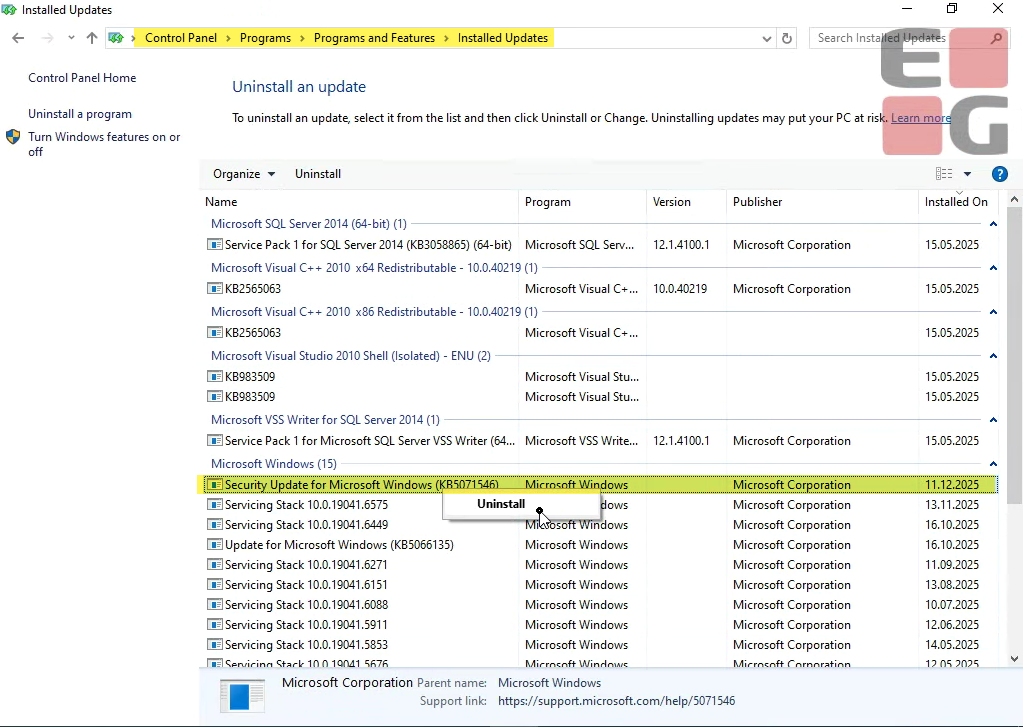1023x727 pixels.
Task: Expand the address bar history dropdown
Action: (x=767, y=38)
